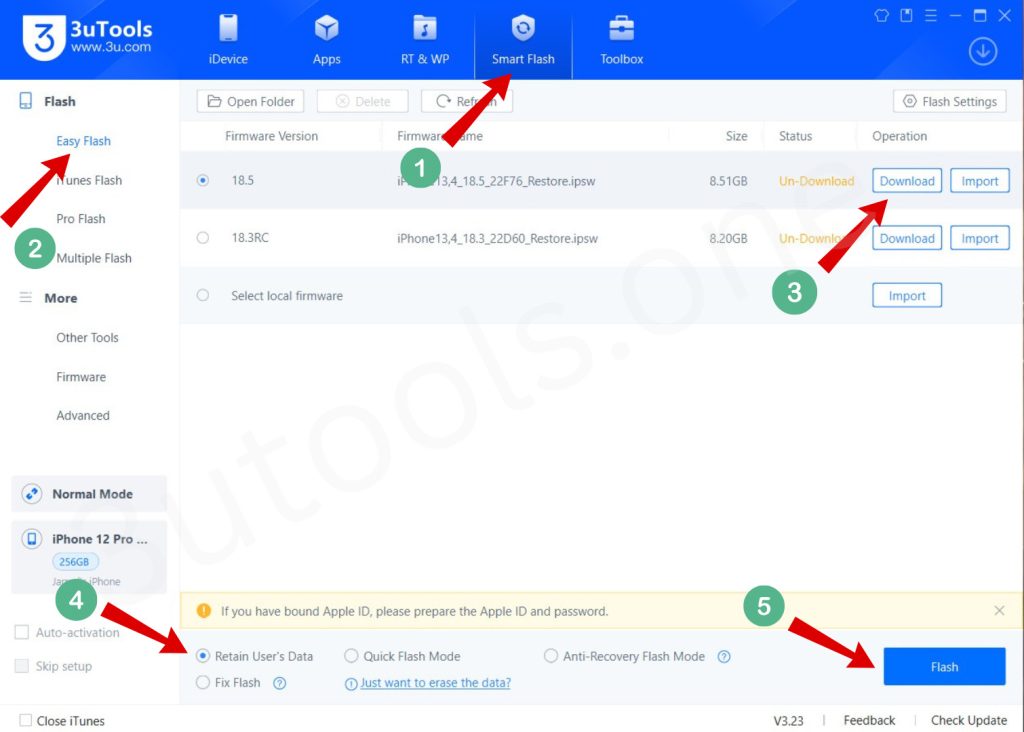Screen dimensions: 1024x732
Task: Click the 256GB storage badge
Action: click(x=75, y=562)
